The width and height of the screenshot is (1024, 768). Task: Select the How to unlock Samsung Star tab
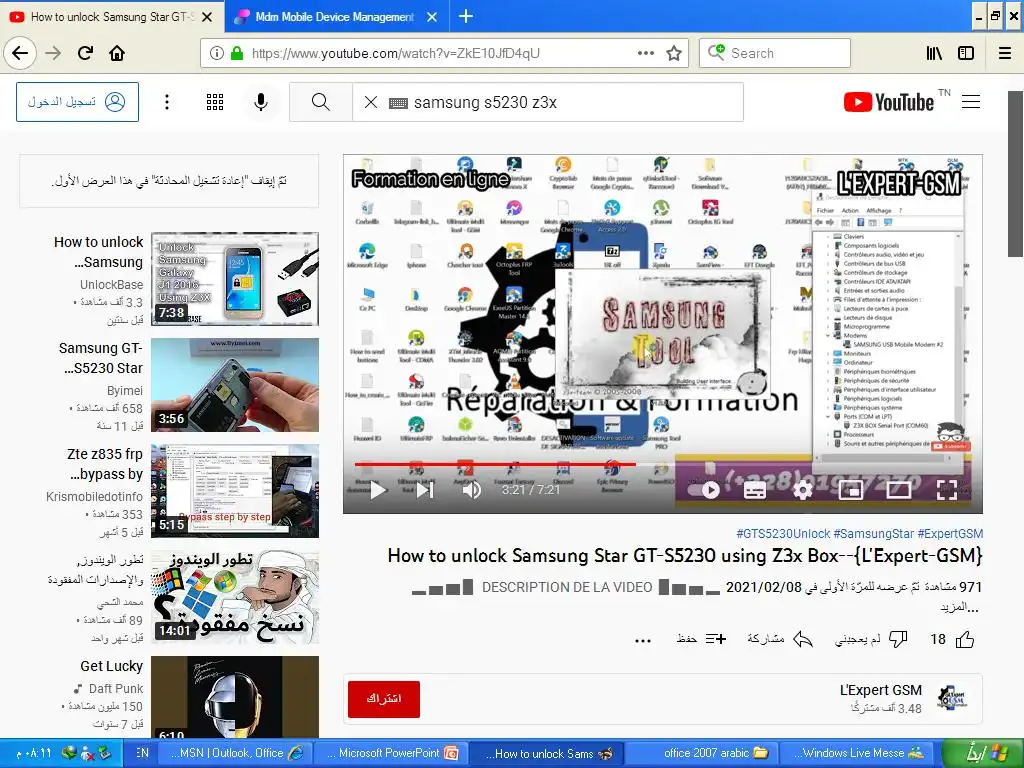pos(112,16)
